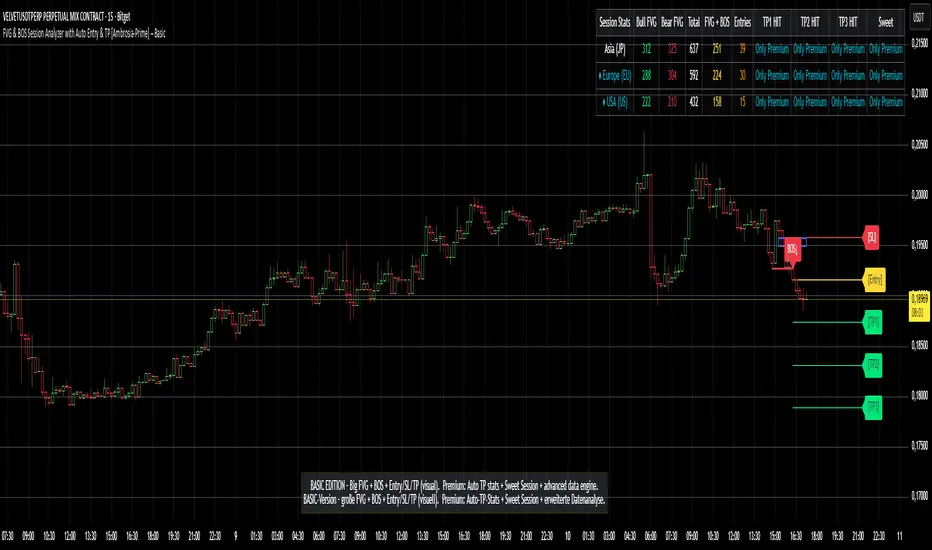Image resolution: width=932 pixels, height=550 pixels.
Task: Click the Sweet column header
Action: pyautogui.click(x=885, y=21)
